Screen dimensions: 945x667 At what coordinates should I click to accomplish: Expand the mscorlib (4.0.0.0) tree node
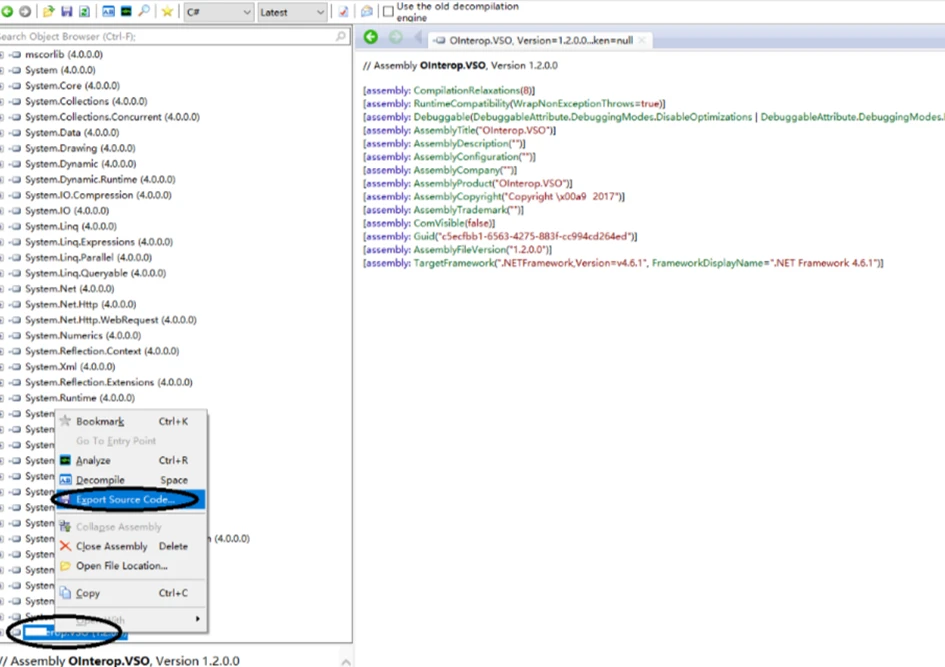click(x=3, y=55)
